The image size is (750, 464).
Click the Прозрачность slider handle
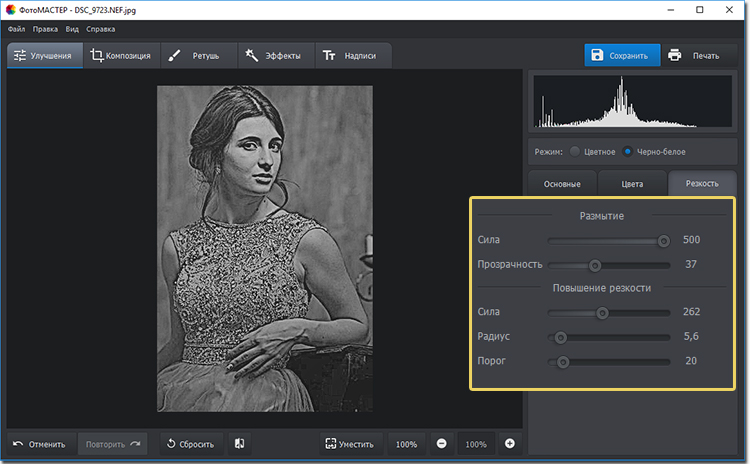point(594,265)
